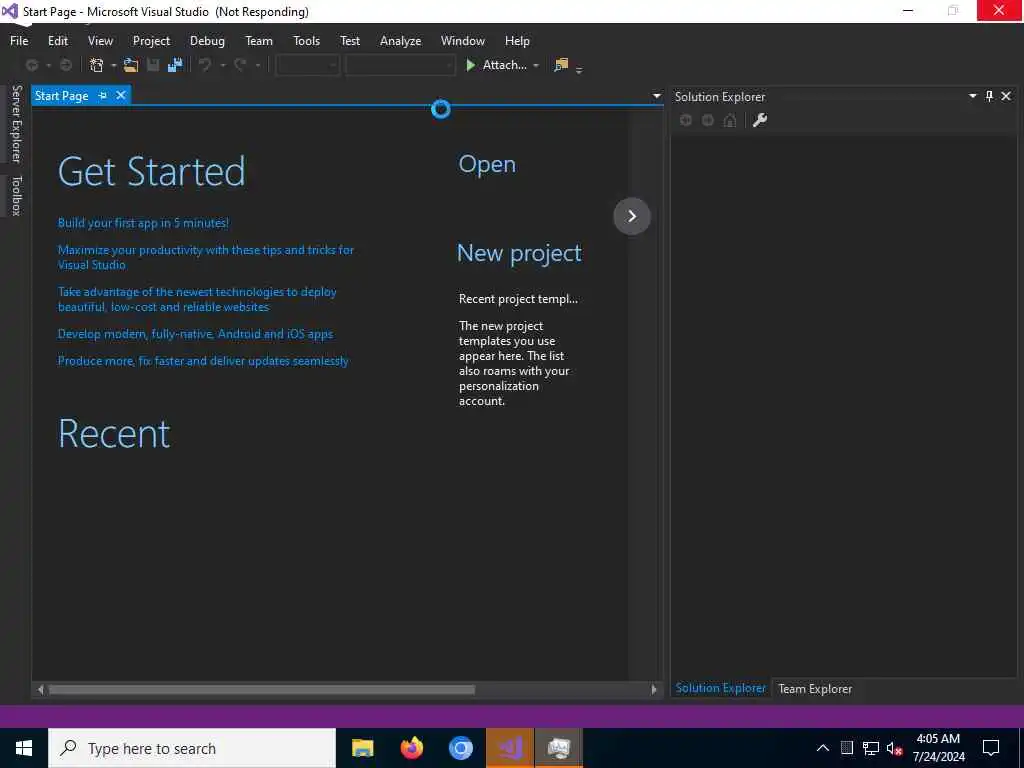Click the single-disk Save icon in toolbar
The width and height of the screenshot is (1024, 768).
[x=153, y=65]
